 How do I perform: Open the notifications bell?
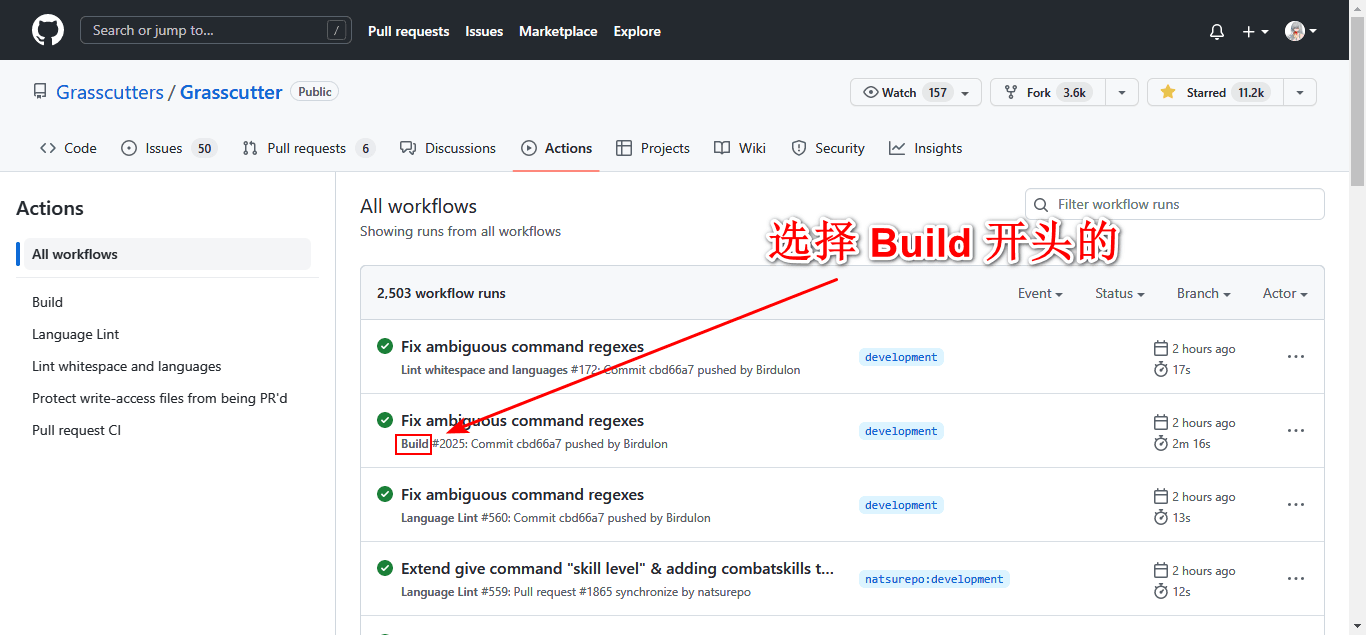coord(1216,31)
